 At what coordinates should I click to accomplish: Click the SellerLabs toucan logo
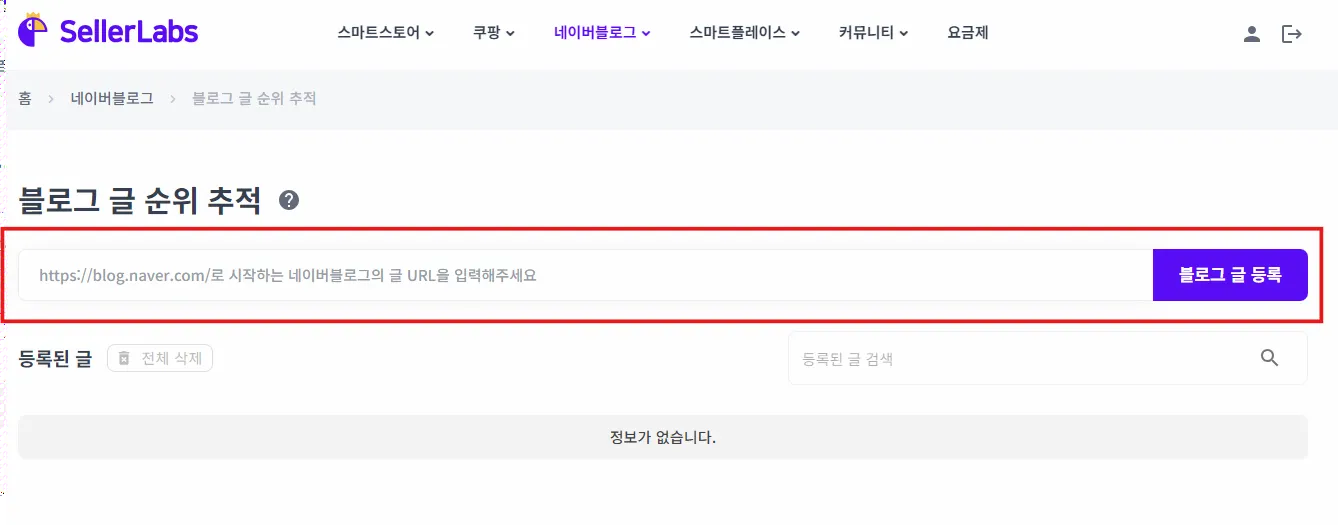tap(34, 29)
